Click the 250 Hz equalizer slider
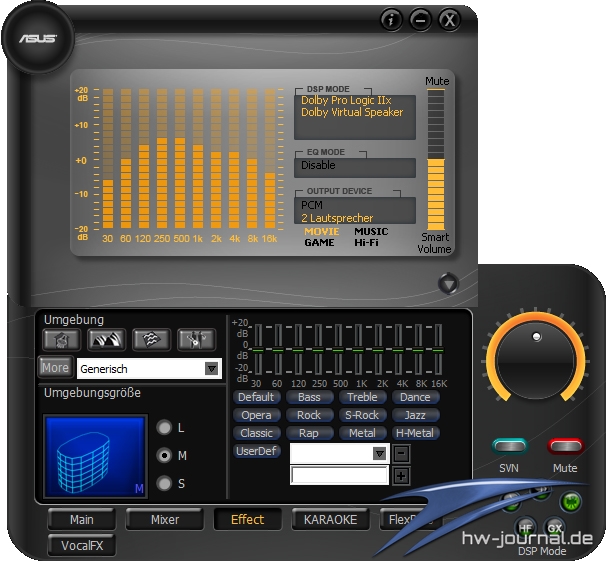 coord(318,349)
